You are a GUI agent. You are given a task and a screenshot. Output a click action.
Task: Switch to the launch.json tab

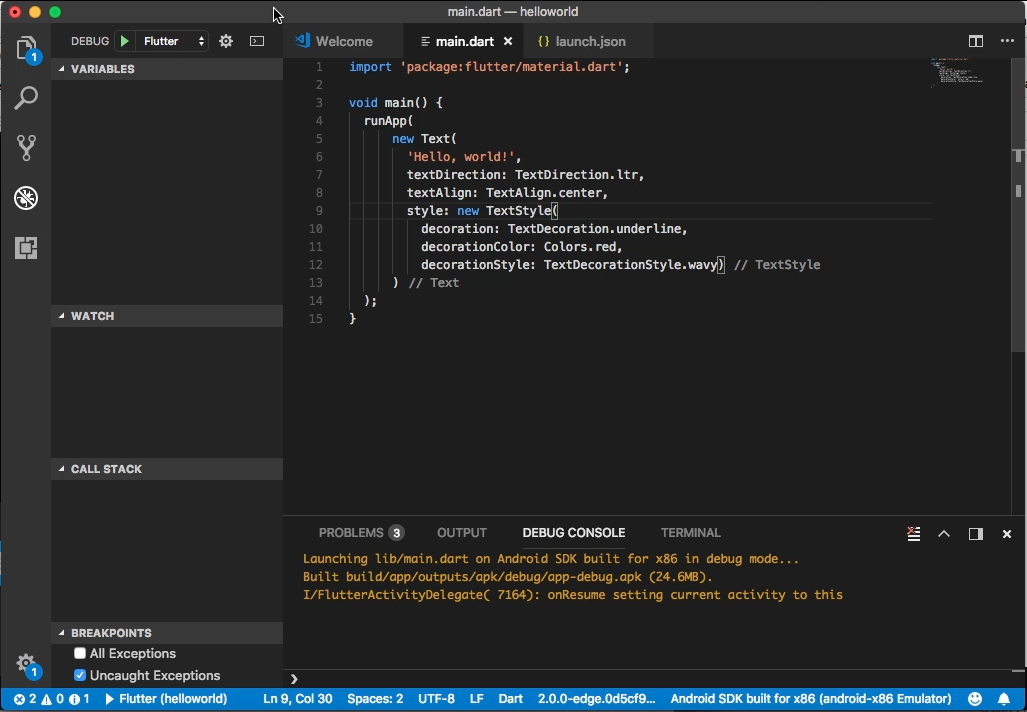click(589, 41)
